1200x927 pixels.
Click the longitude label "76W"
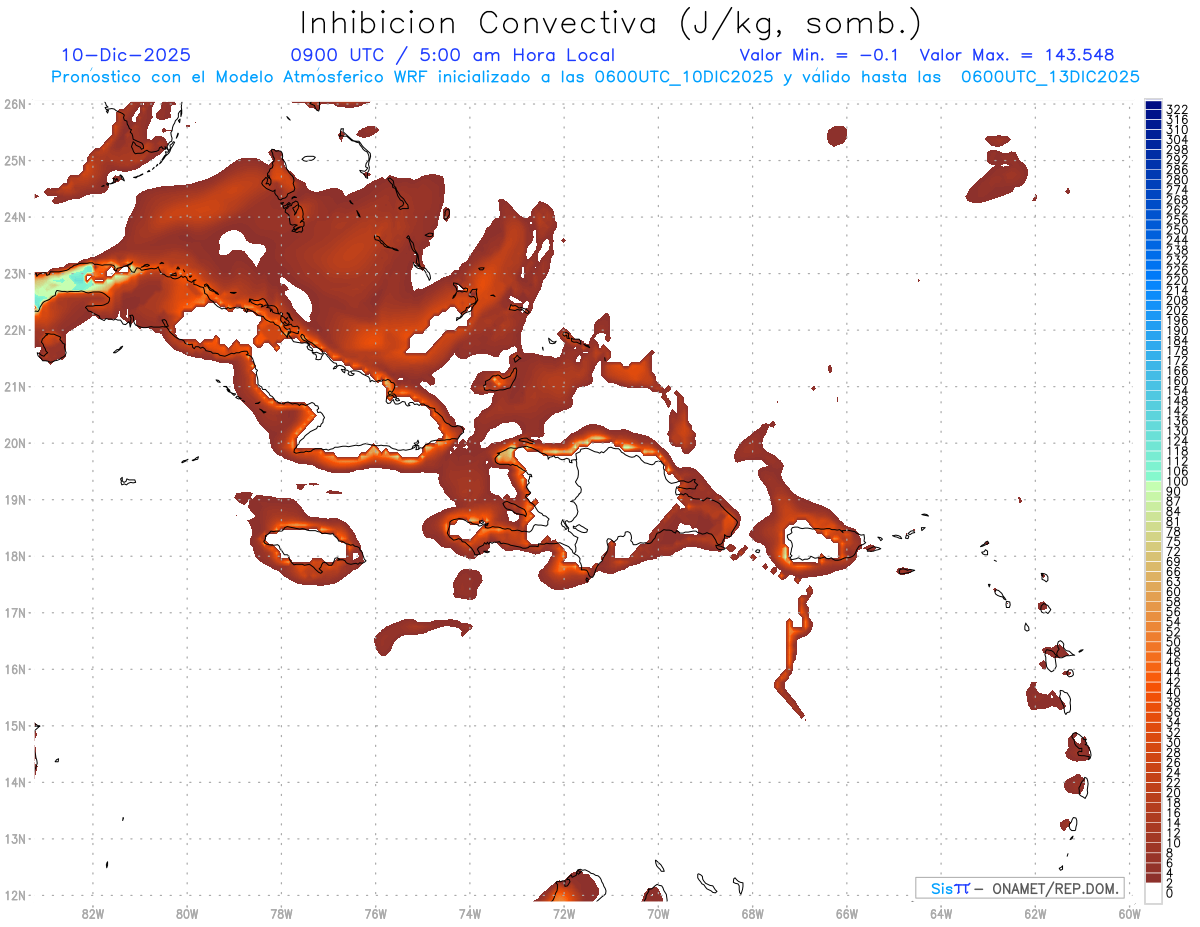pos(375,912)
